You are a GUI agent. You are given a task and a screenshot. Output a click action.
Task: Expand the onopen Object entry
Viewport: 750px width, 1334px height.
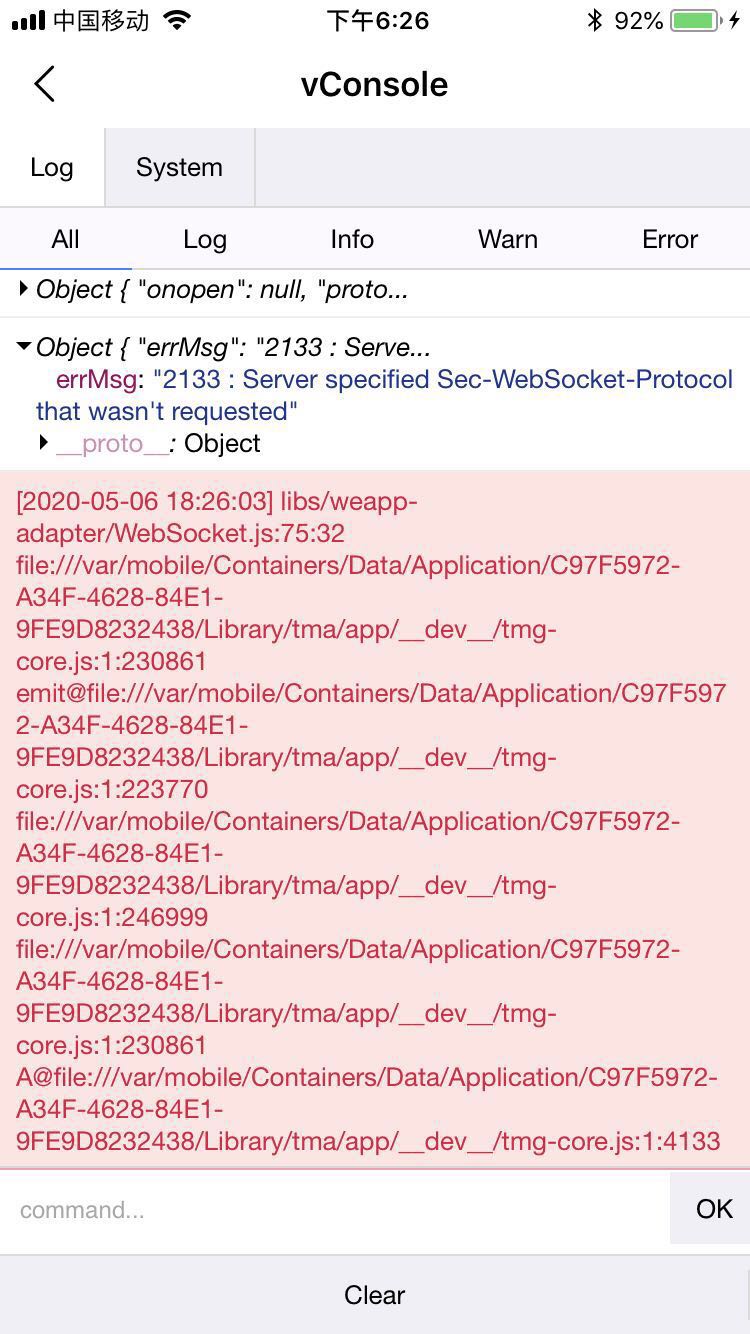(x=22, y=289)
